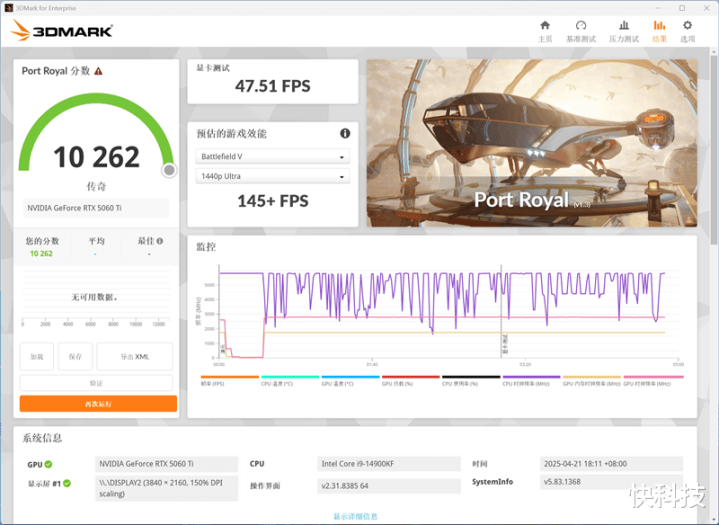Open 基准测试 benchmarks gauge icon
The width and height of the screenshot is (719, 525).
coord(581,26)
